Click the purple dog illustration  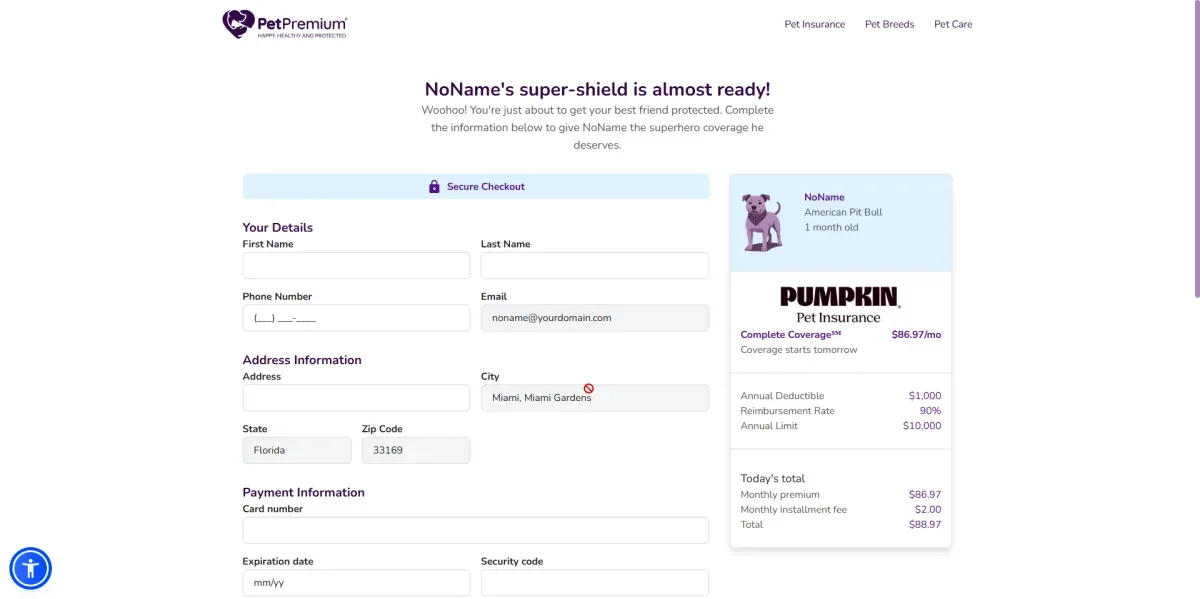click(763, 222)
